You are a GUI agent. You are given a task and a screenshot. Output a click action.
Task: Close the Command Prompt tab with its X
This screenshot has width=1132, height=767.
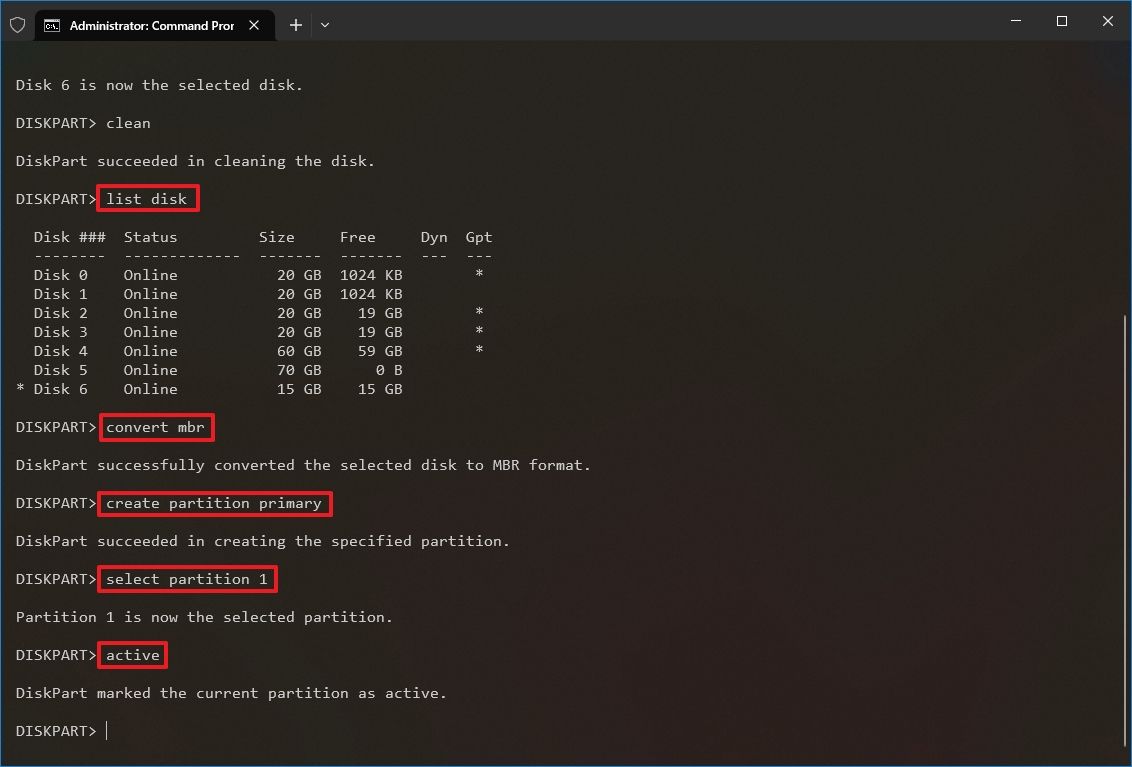point(254,25)
